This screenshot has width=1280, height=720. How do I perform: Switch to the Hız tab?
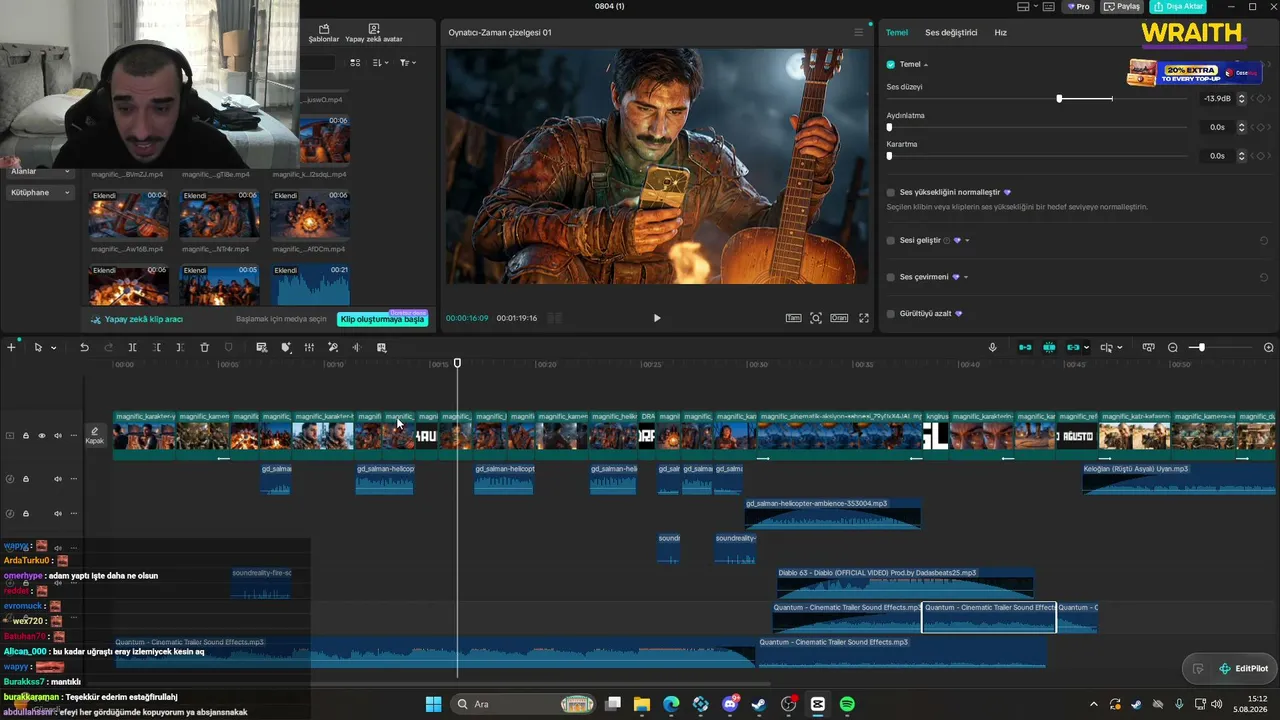pyautogui.click(x=1000, y=33)
